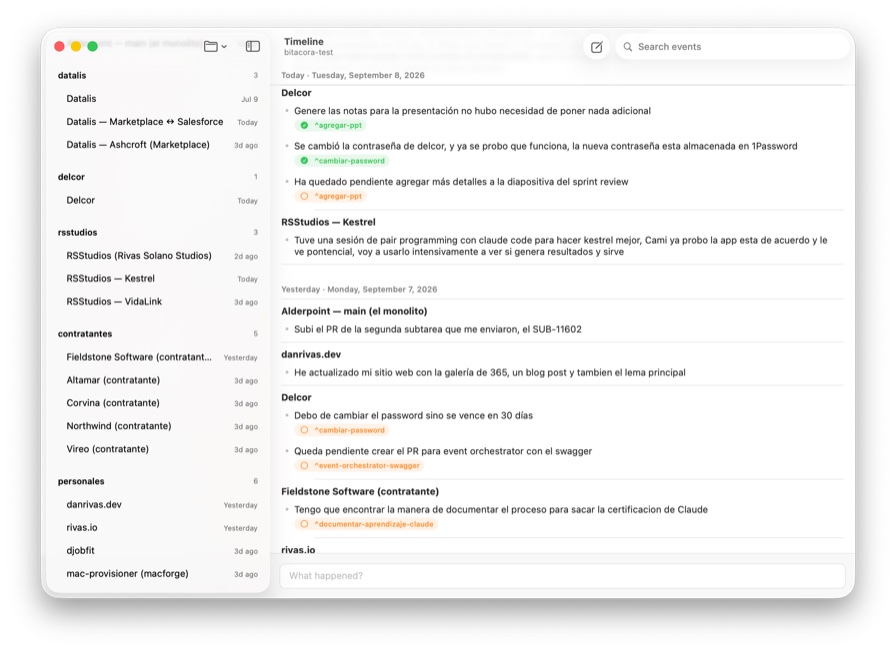Collapse the datalis group header
This screenshot has width=896, height=652.
[x=72, y=75]
